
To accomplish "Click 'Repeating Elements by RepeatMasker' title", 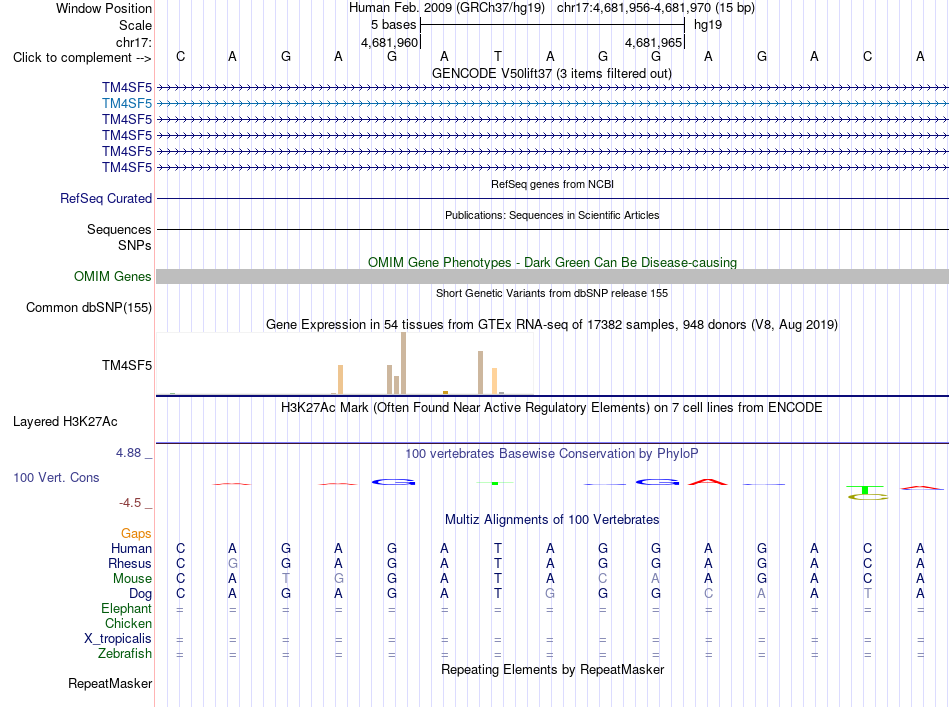I will [553, 670].
